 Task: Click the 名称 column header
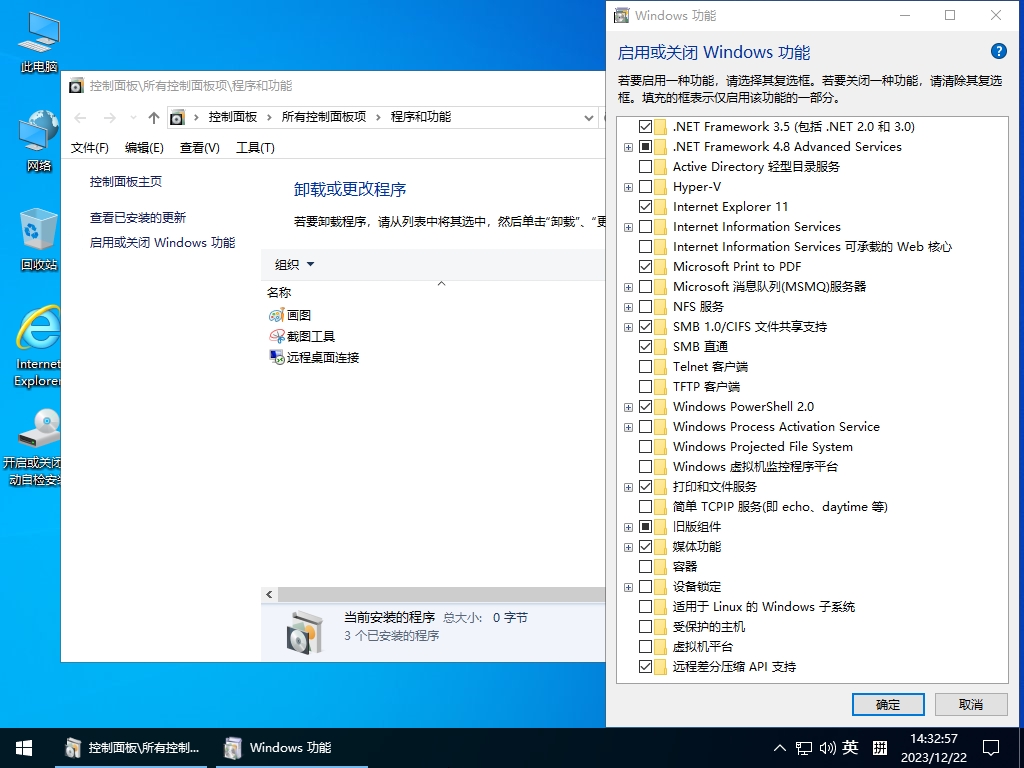[279, 293]
